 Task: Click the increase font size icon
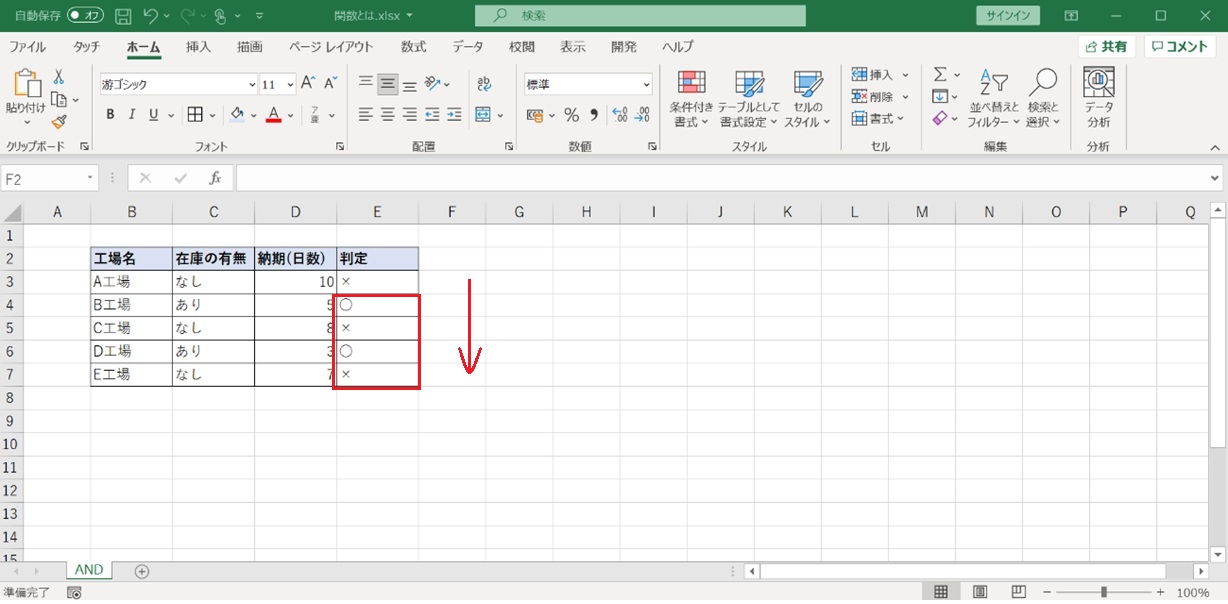(x=309, y=84)
